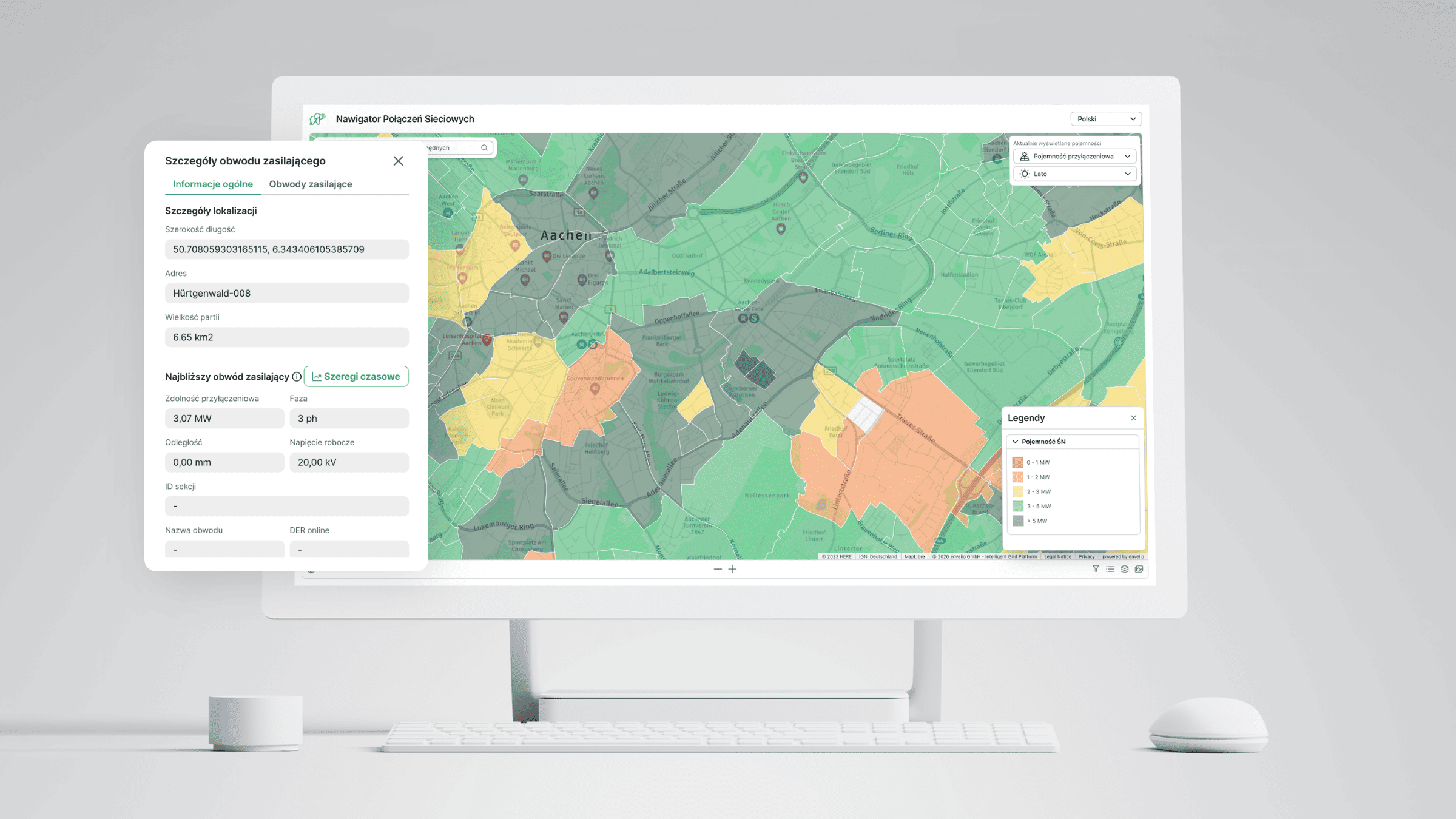Open the map layers stack icon
Image resolution: width=1456 pixels, height=819 pixels.
[1125, 569]
